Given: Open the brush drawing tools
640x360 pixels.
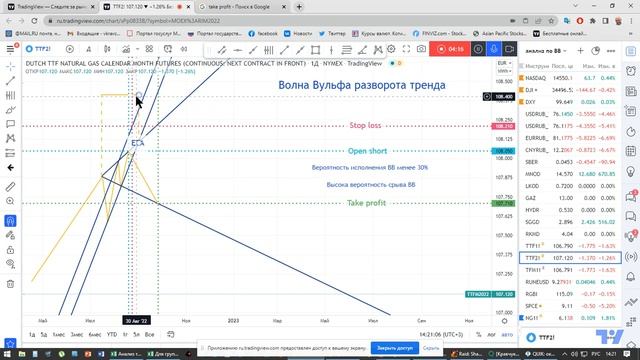Looking at the screenshot, I should 10,109.
